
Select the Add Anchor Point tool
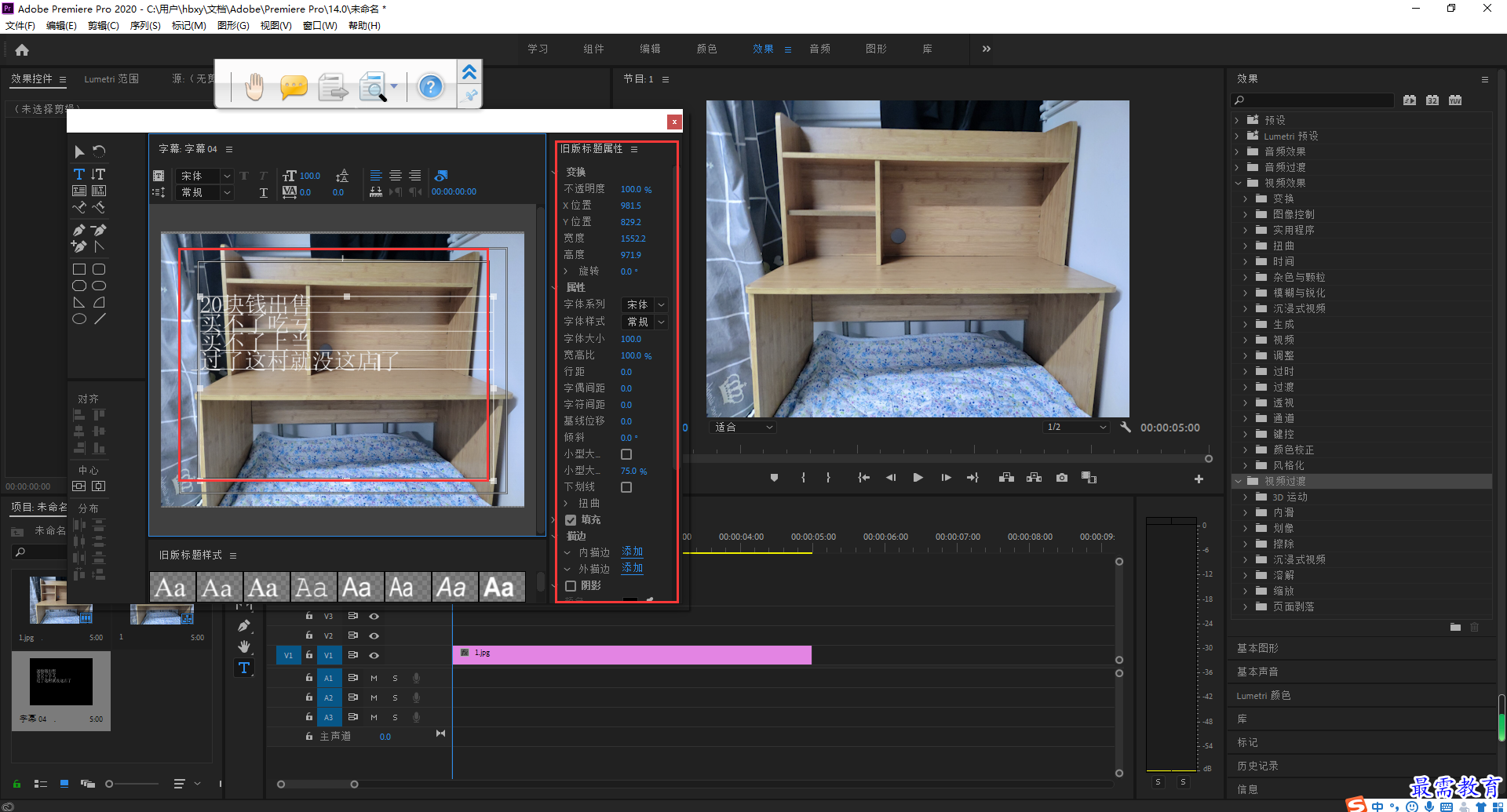pos(79,246)
